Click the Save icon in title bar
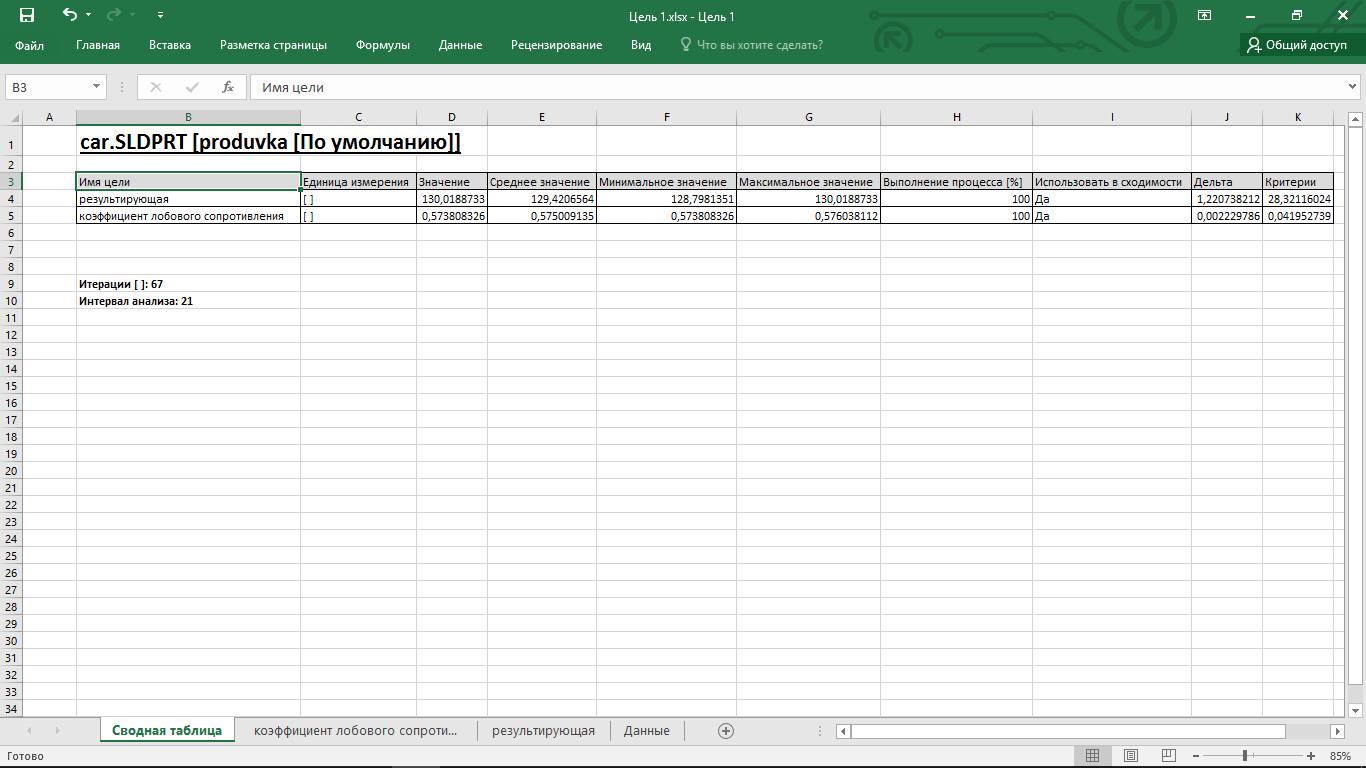 coord(27,15)
